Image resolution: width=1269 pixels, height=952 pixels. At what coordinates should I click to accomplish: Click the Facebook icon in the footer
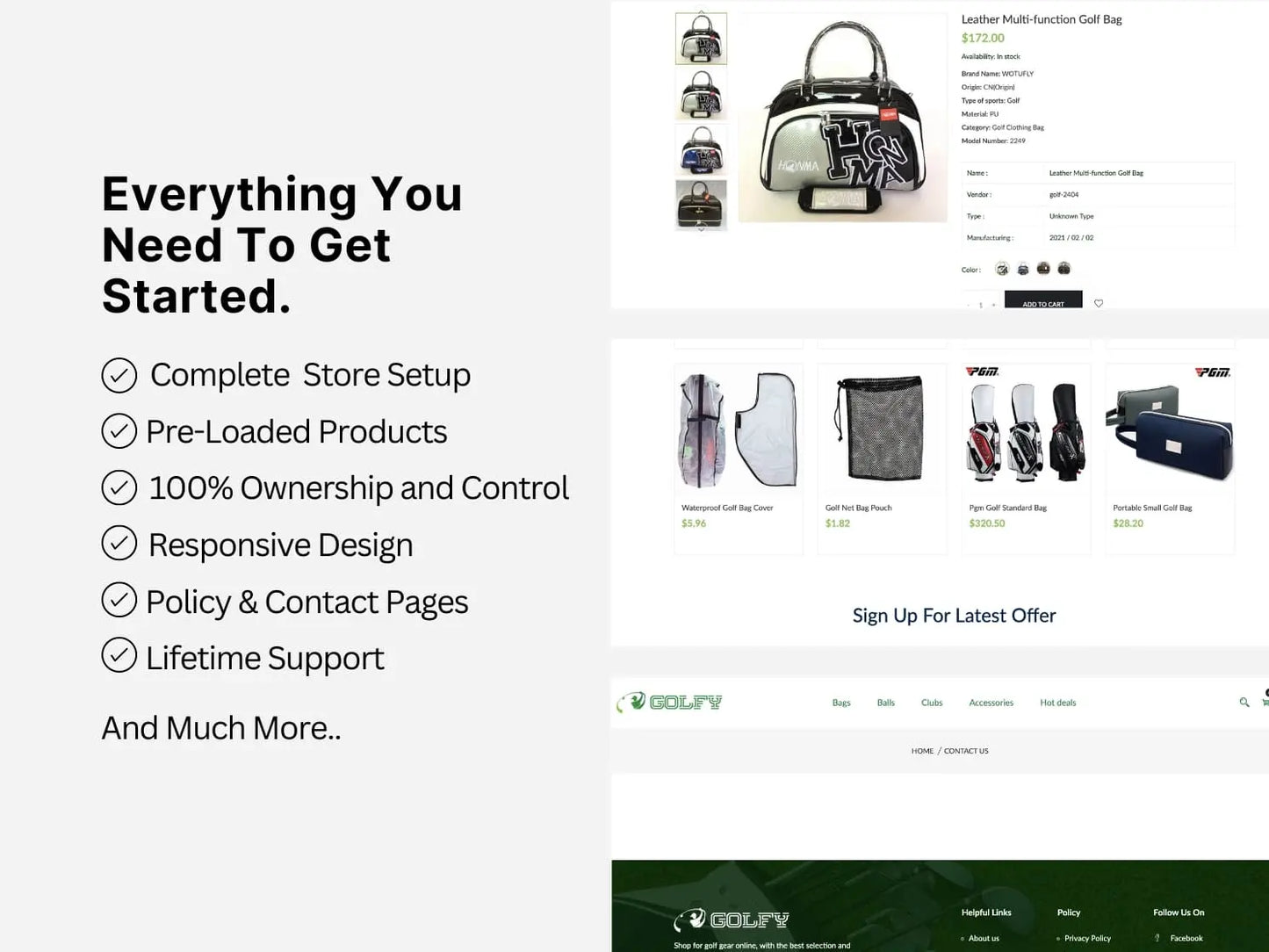(1157, 938)
